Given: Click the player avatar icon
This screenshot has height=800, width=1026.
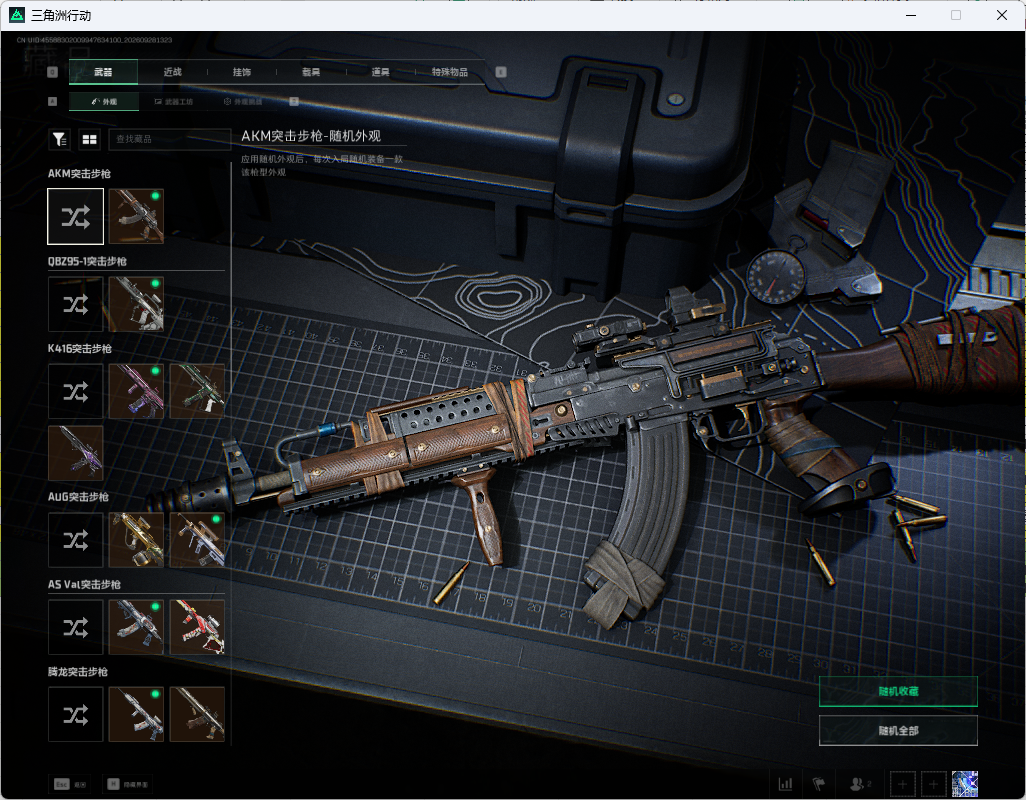Looking at the screenshot, I should (x=964, y=784).
